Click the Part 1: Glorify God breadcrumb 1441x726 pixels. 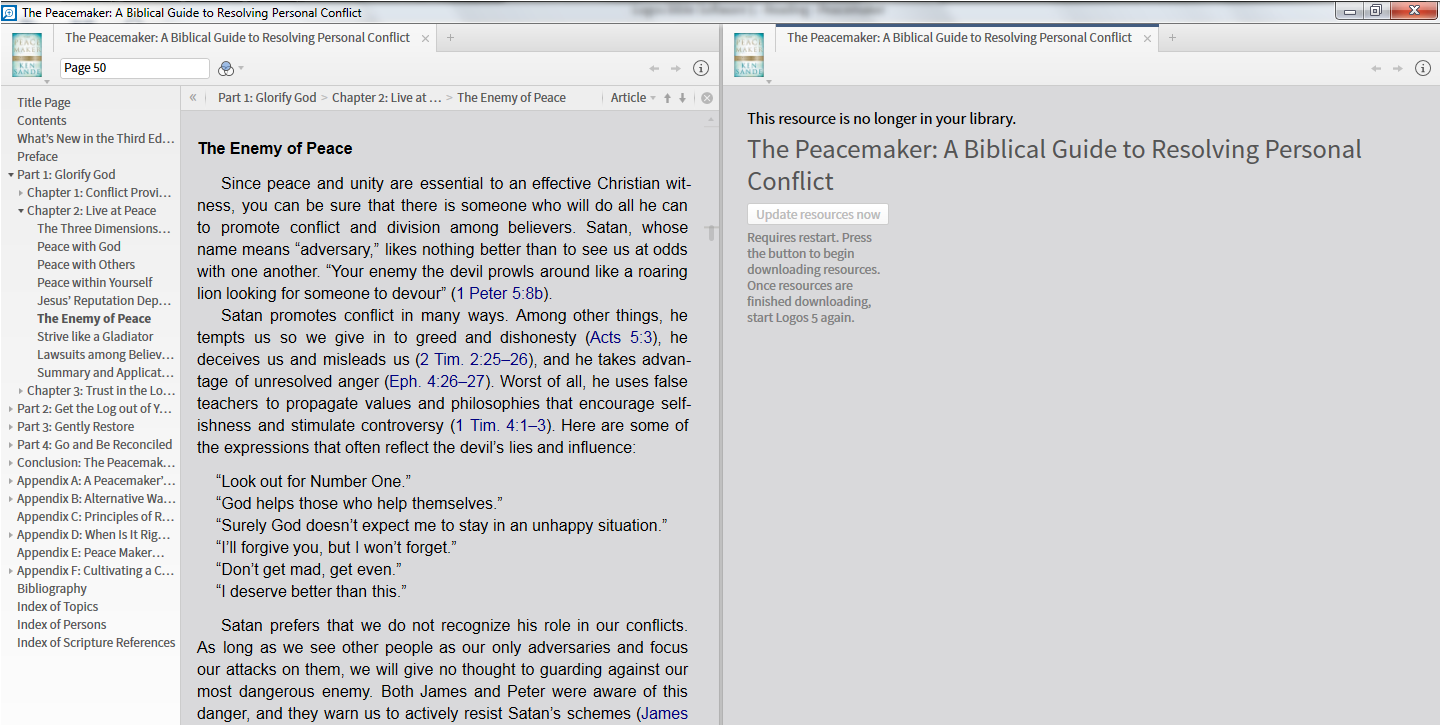267,98
